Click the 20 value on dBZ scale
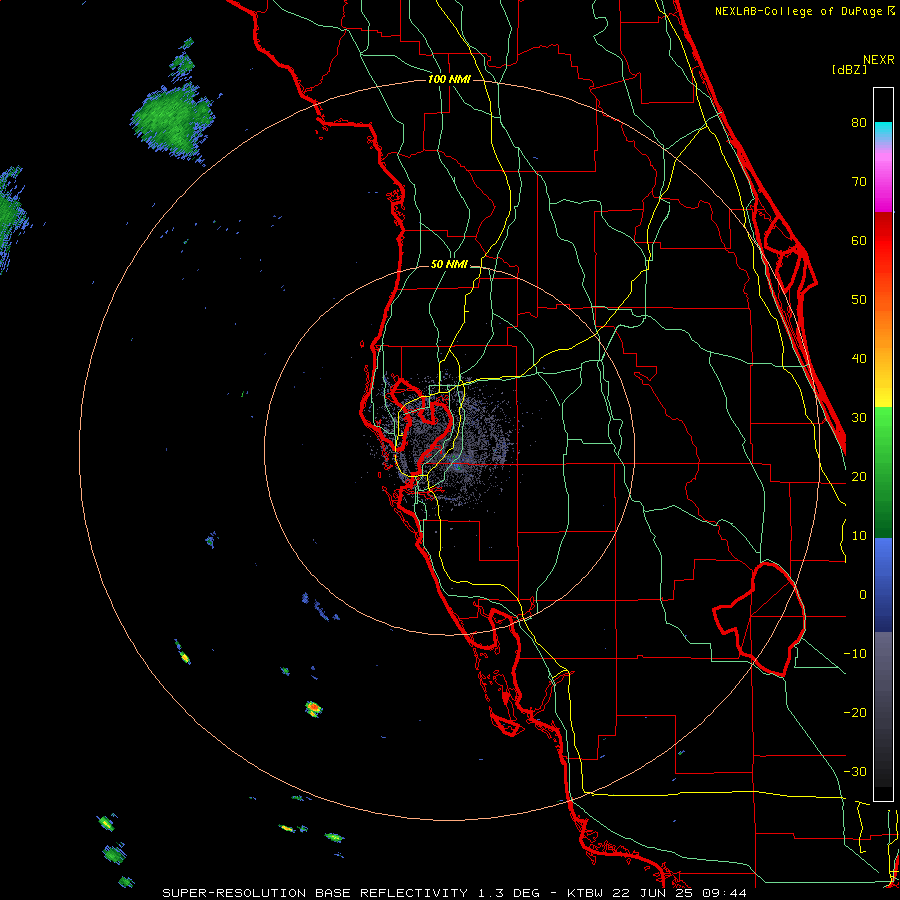The height and width of the screenshot is (900, 900). tap(859, 476)
